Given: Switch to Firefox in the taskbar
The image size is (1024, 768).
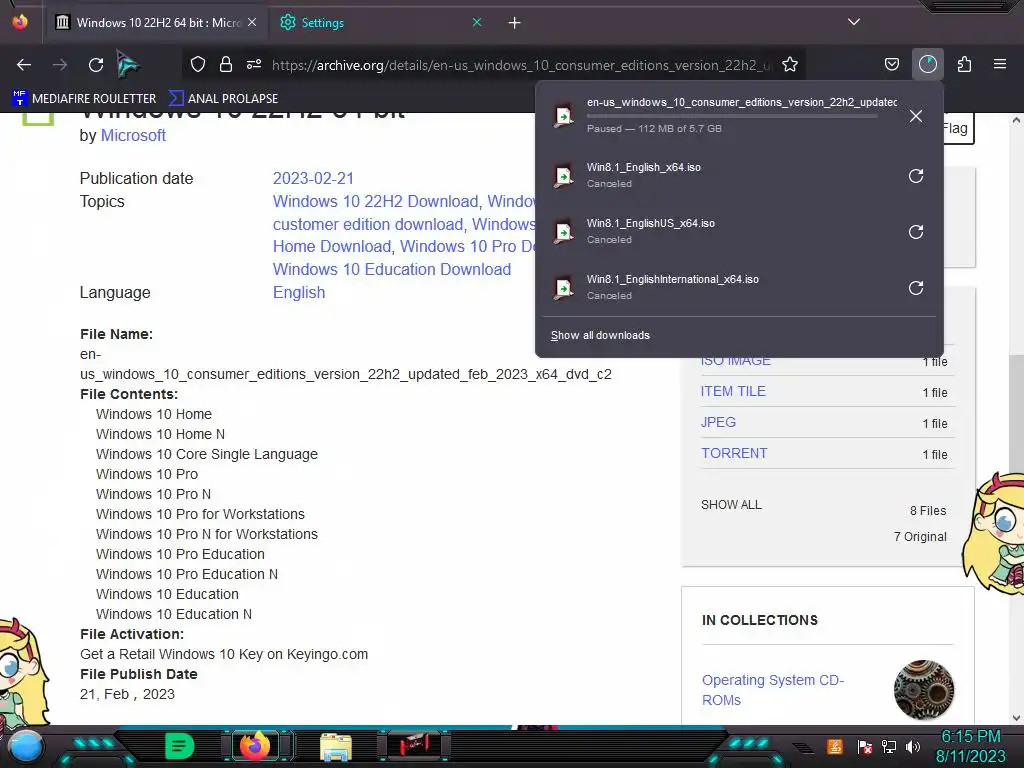Looking at the screenshot, I should 255,746.
